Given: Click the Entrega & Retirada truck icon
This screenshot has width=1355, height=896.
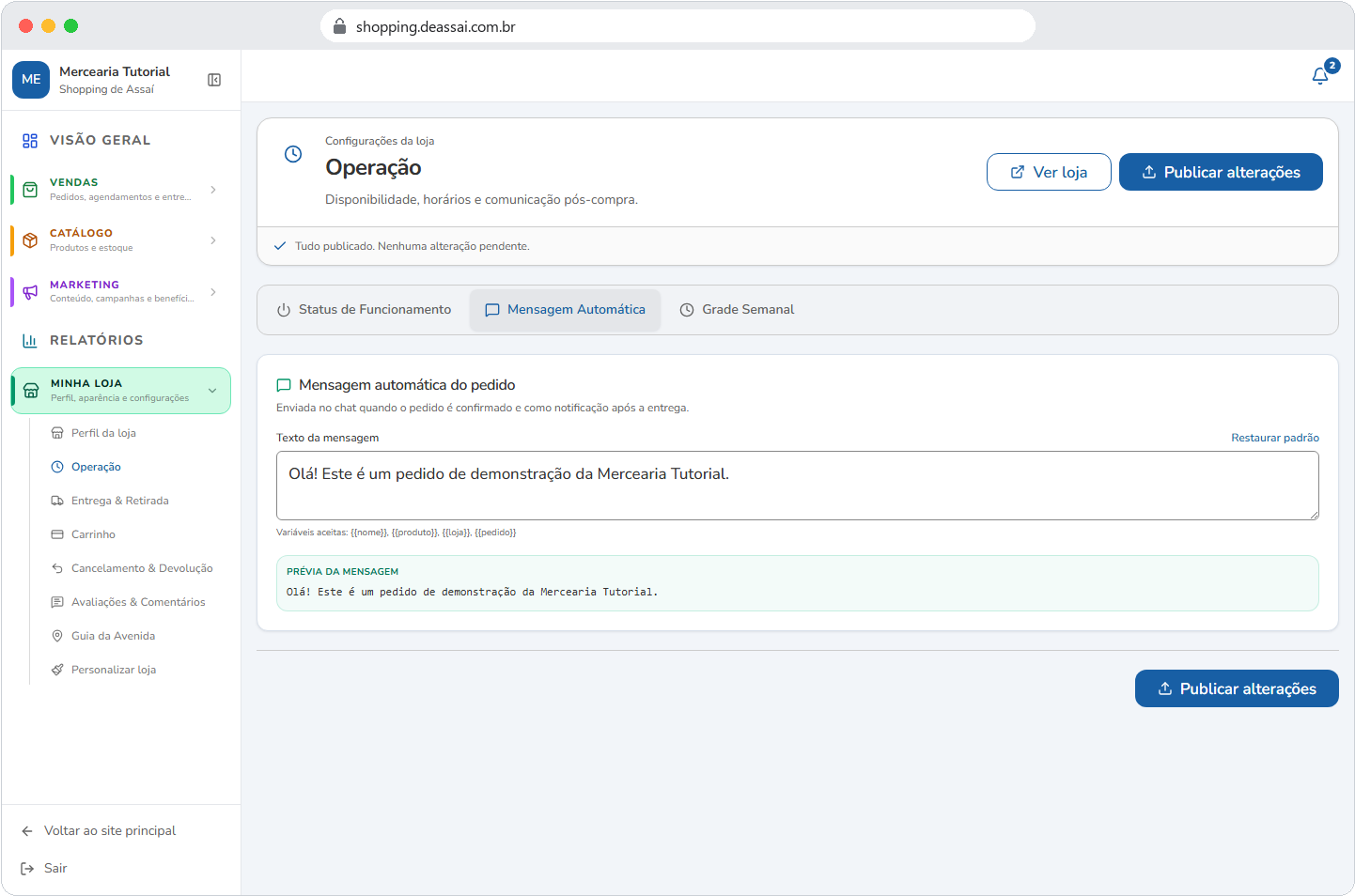Looking at the screenshot, I should coord(57,501).
